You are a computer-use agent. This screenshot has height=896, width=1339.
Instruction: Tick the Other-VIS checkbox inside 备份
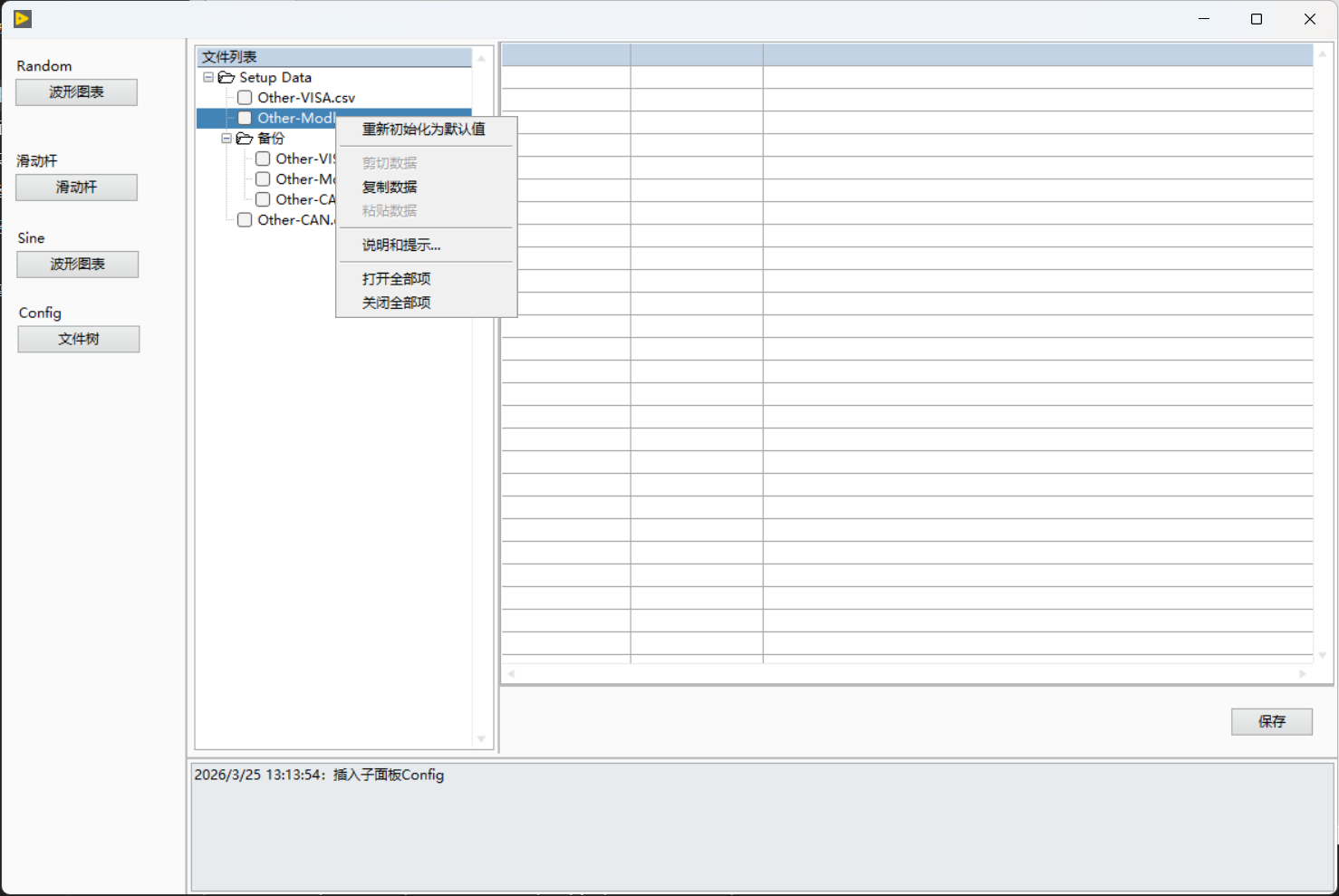pyautogui.click(x=263, y=159)
